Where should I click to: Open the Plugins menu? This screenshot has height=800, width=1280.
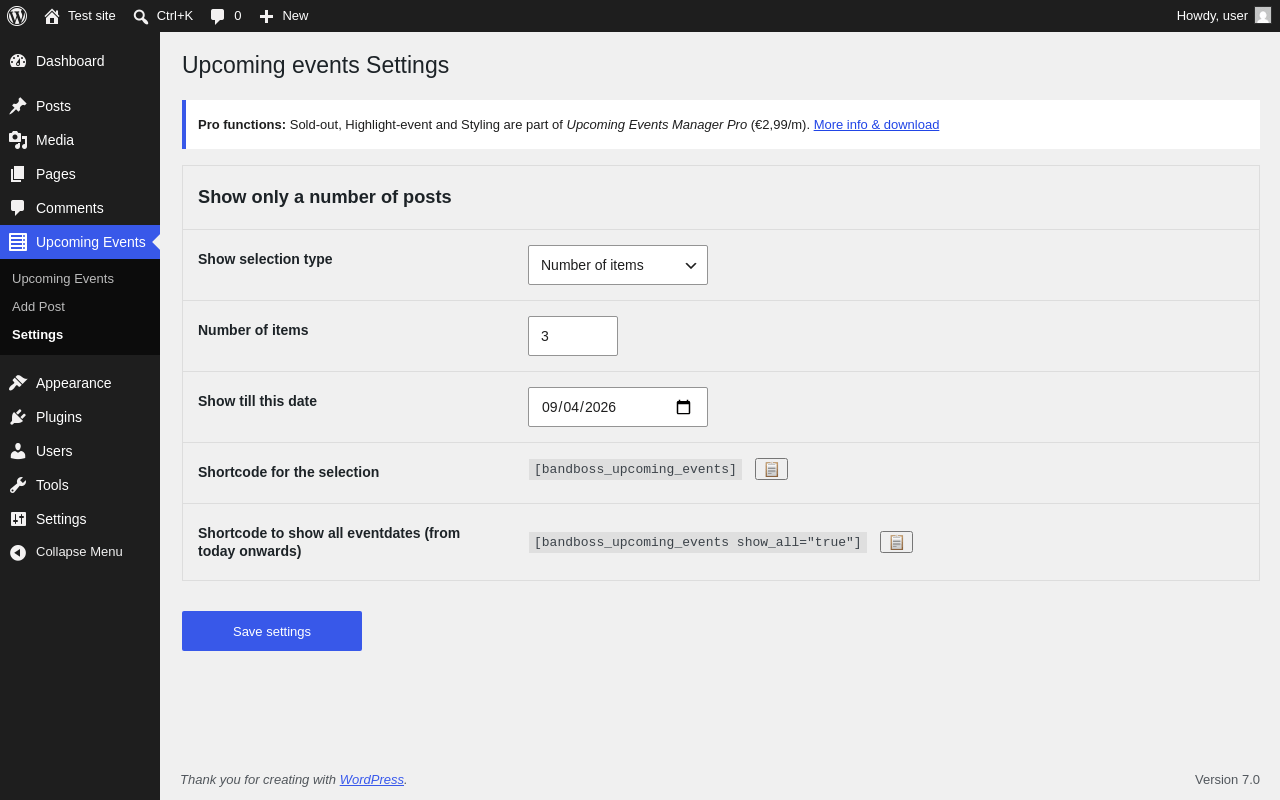pos(80,417)
